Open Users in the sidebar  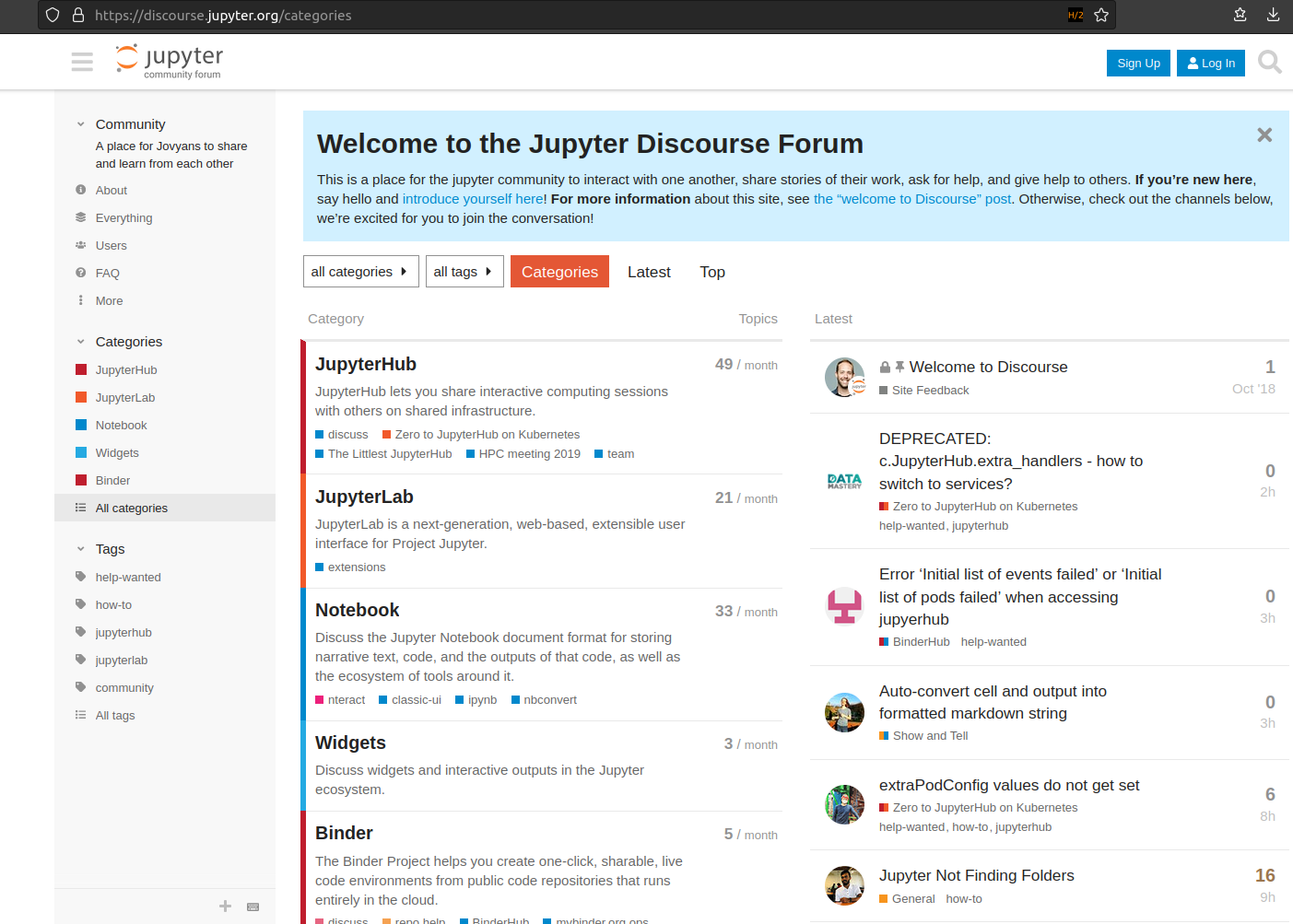pyautogui.click(x=112, y=246)
